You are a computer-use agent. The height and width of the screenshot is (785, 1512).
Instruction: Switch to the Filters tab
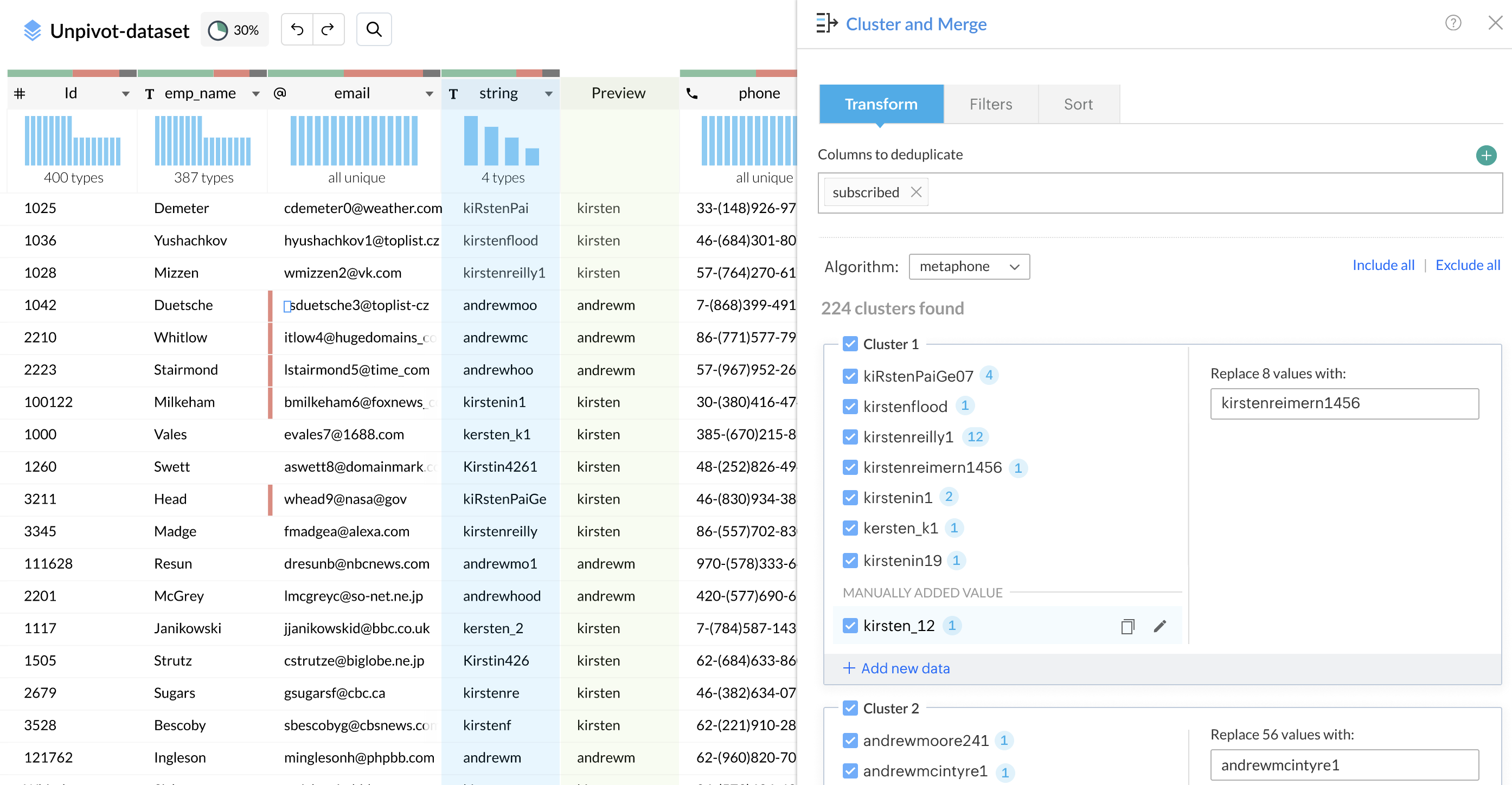(x=990, y=104)
